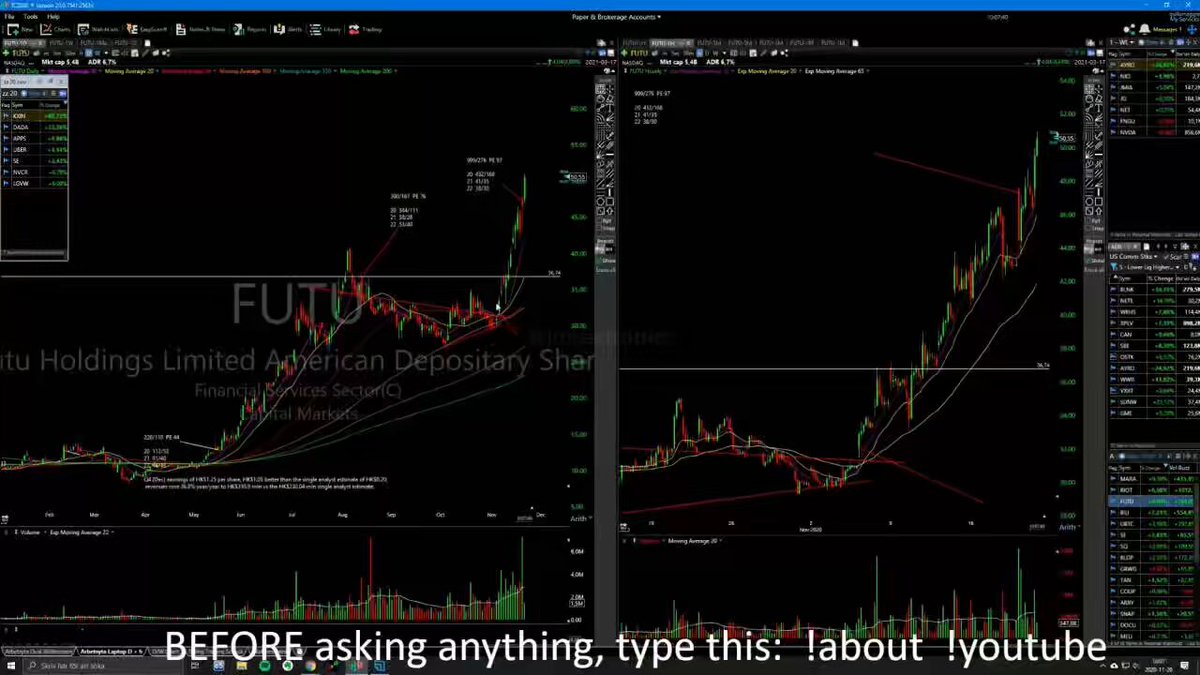This screenshot has height=675, width=1200.
Task: Open the Tools menu
Action: coord(29,17)
